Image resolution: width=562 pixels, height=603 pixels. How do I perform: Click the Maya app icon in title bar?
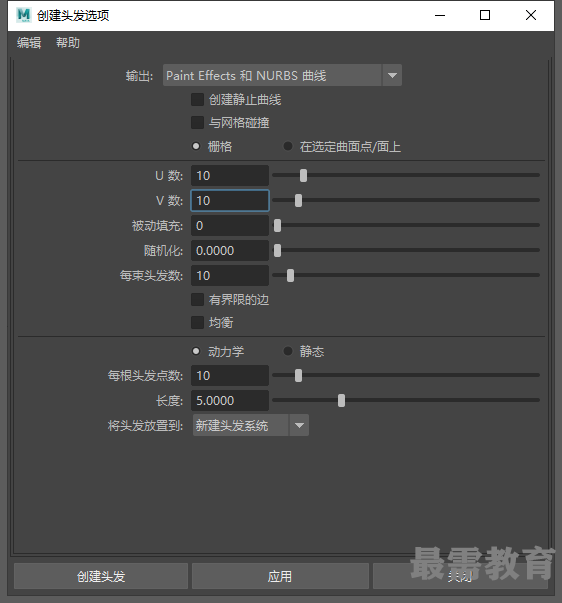point(24,15)
